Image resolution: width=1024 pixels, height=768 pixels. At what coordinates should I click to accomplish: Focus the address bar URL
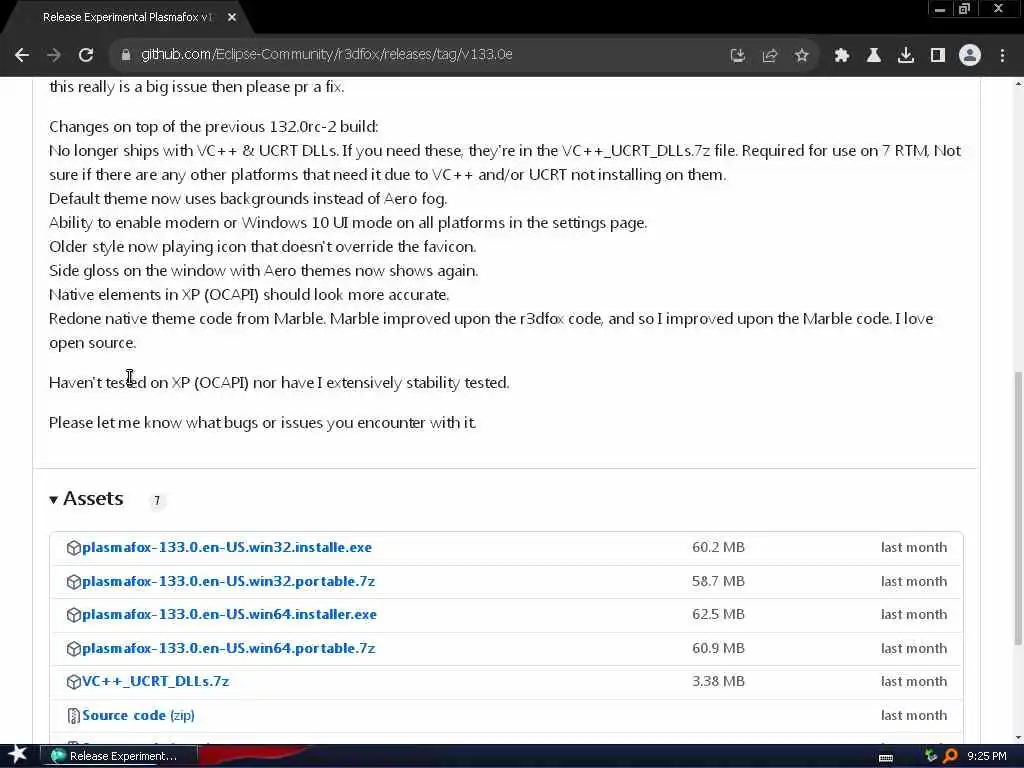[327, 55]
